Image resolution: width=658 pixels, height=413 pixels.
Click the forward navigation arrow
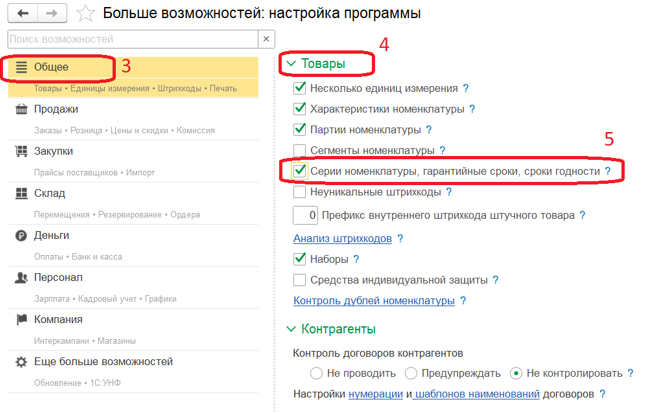[x=50, y=13]
